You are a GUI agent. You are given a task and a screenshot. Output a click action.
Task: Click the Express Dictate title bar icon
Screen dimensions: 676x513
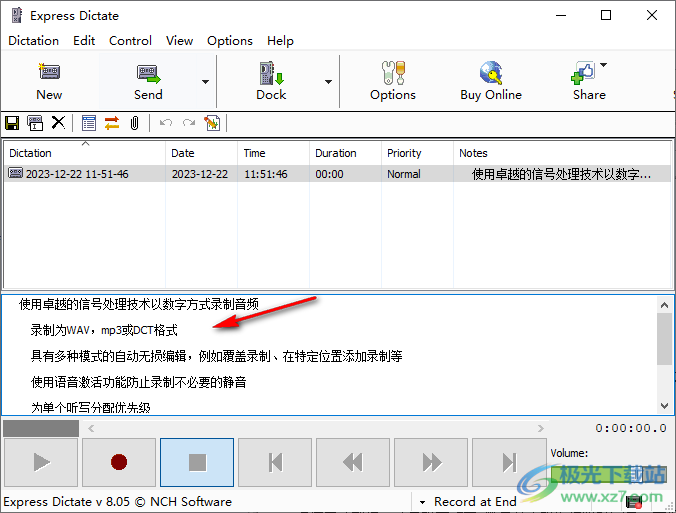17,16
